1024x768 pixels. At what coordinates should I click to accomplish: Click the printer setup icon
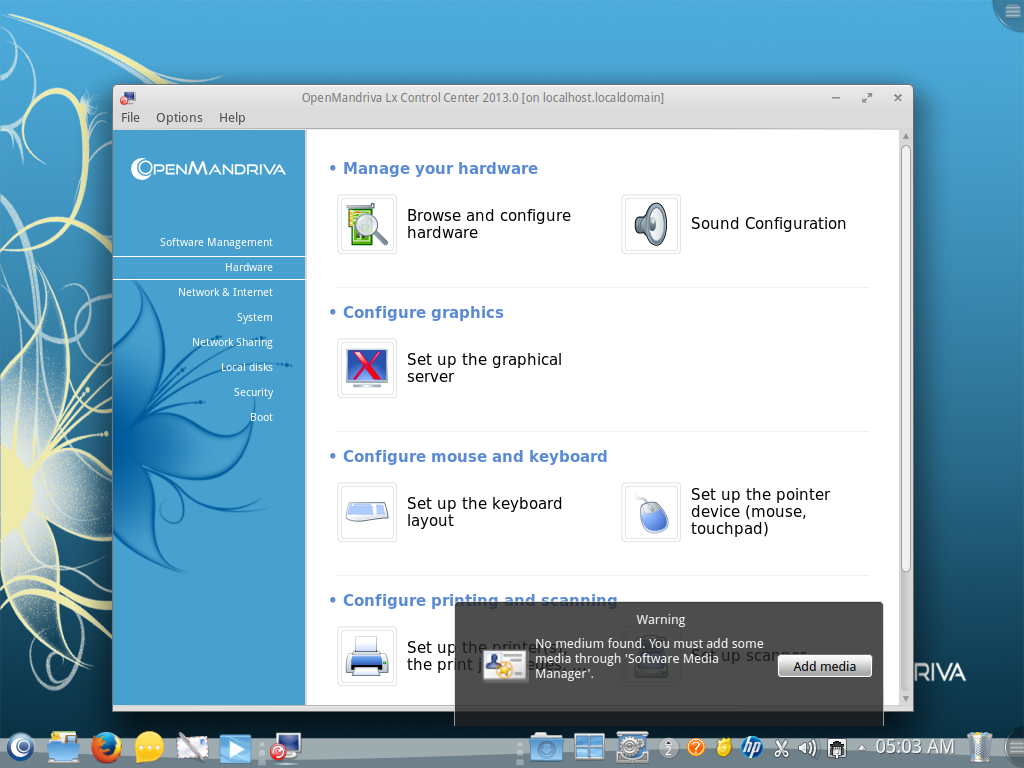pyautogui.click(x=367, y=656)
